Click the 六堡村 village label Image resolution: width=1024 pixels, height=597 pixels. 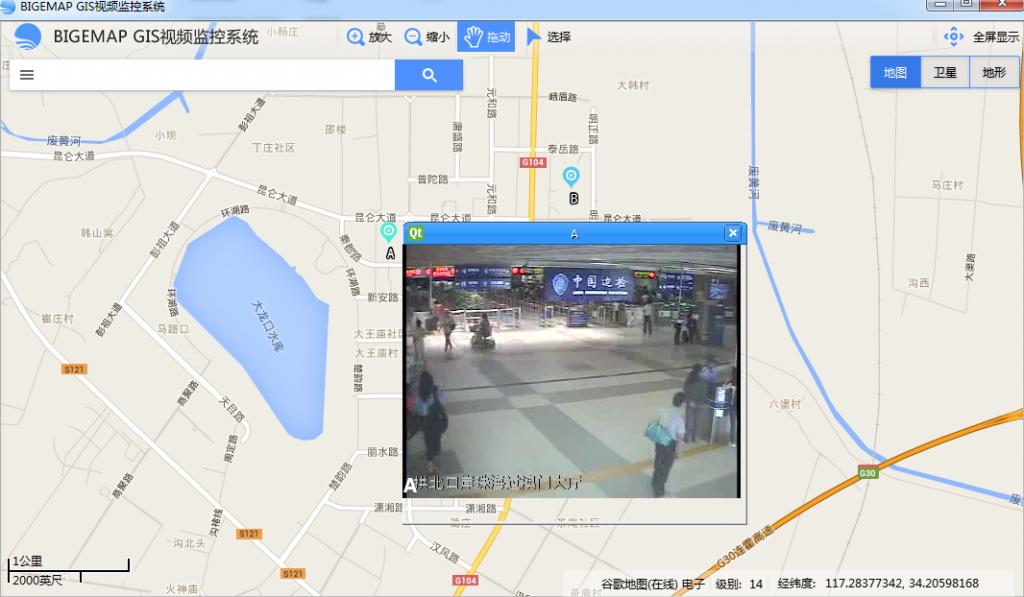784,404
